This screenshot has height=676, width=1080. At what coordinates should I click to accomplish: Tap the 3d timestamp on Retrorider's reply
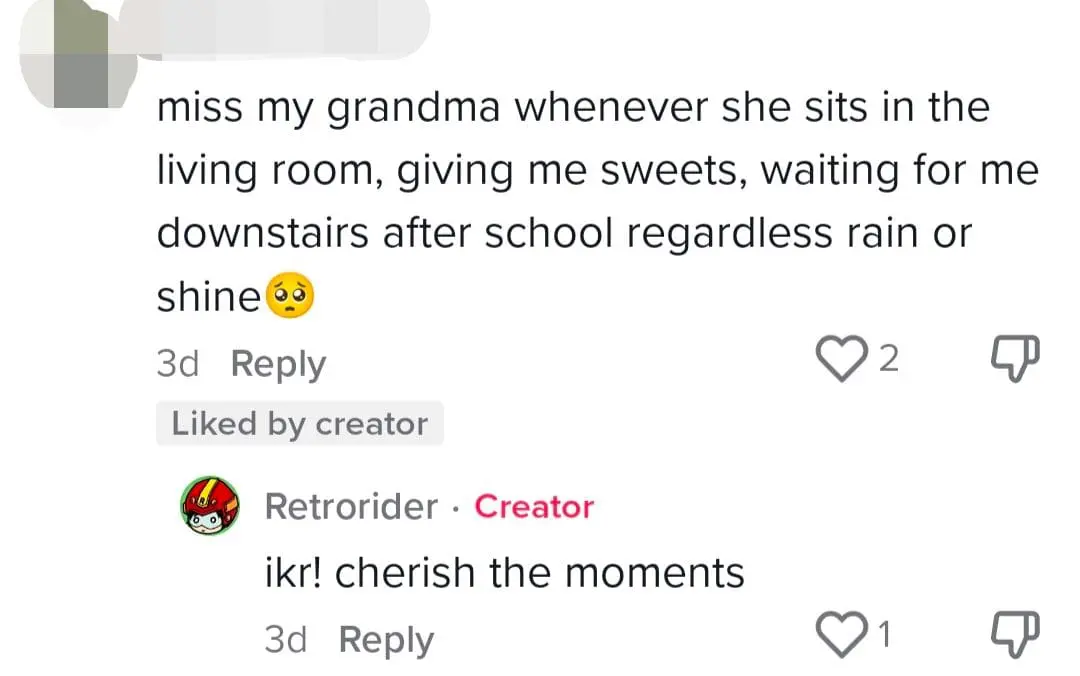pyautogui.click(x=286, y=639)
